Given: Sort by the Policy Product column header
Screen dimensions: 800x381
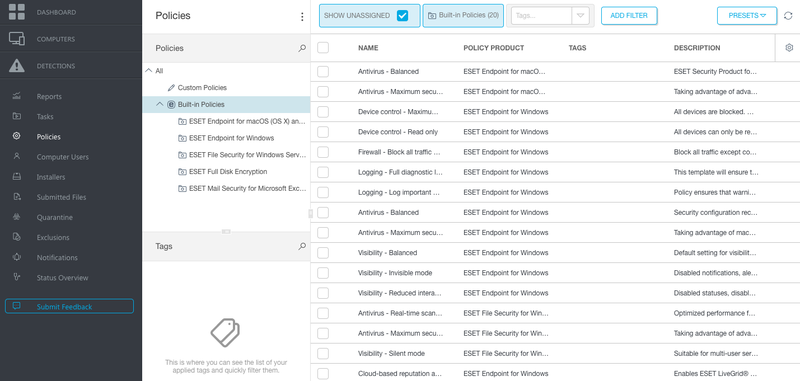Looking at the screenshot, I should [x=493, y=48].
